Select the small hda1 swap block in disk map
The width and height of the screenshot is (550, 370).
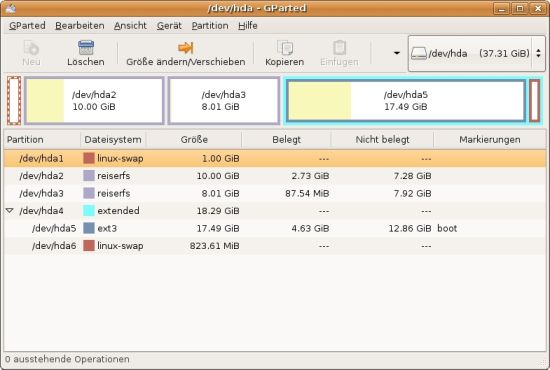click(14, 101)
